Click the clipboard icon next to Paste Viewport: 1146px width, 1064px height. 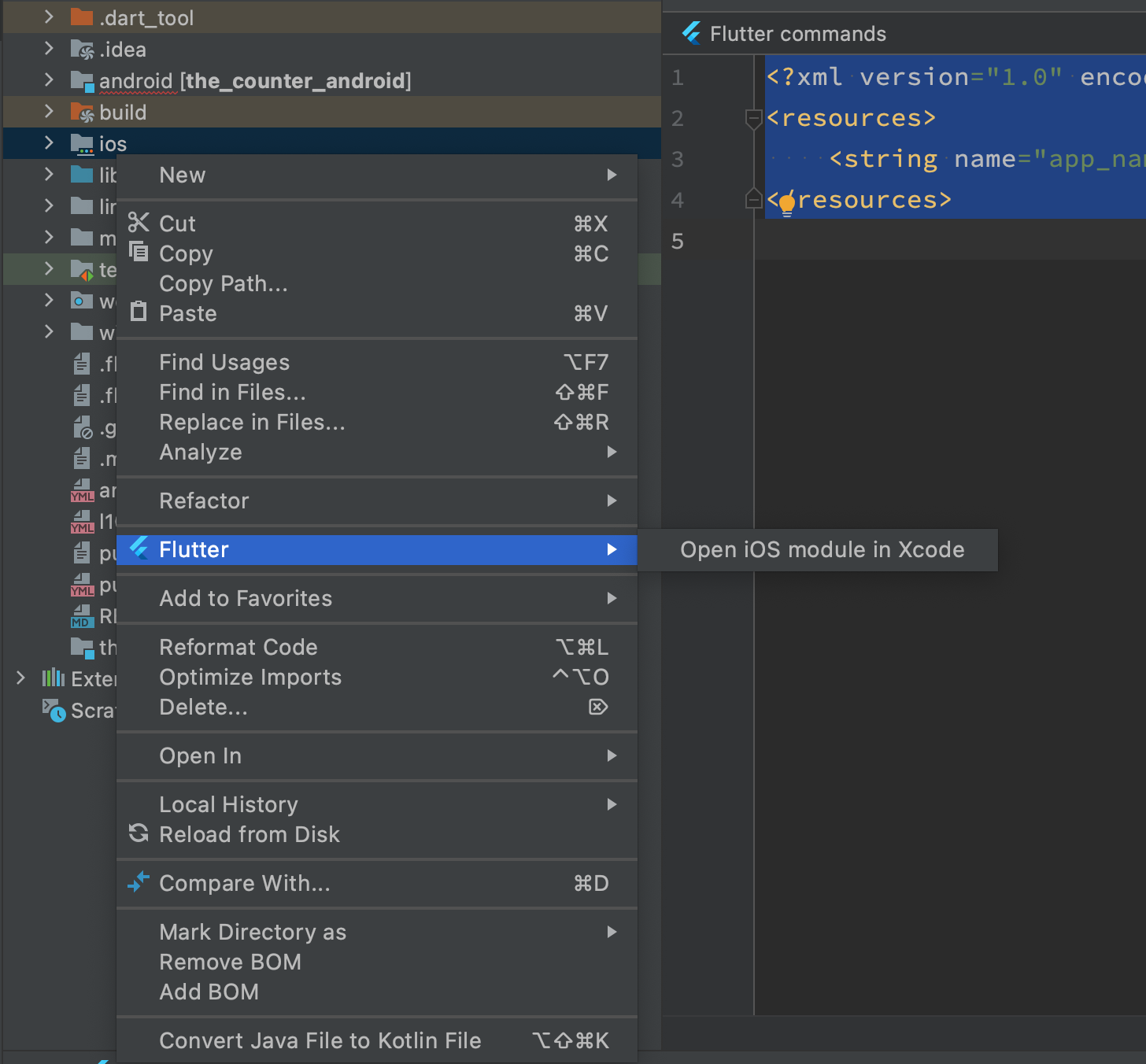click(139, 312)
